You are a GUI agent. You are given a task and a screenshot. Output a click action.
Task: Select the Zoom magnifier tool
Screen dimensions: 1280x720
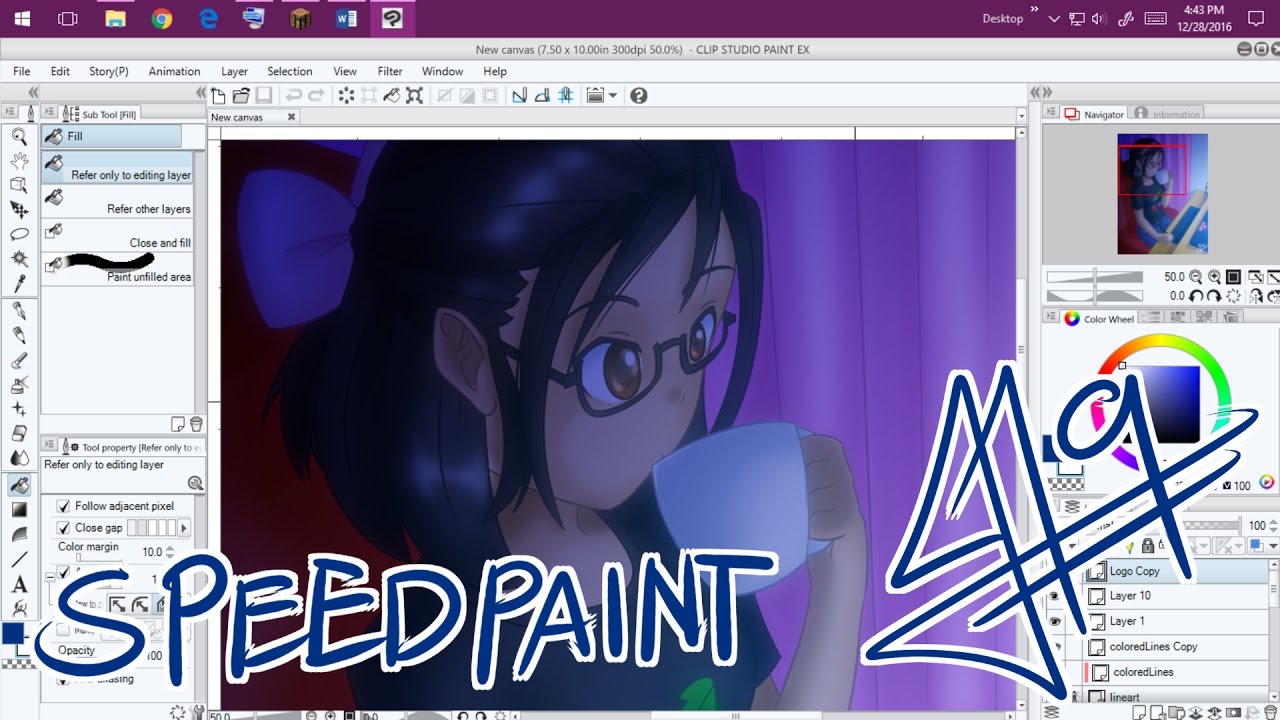pos(19,137)
